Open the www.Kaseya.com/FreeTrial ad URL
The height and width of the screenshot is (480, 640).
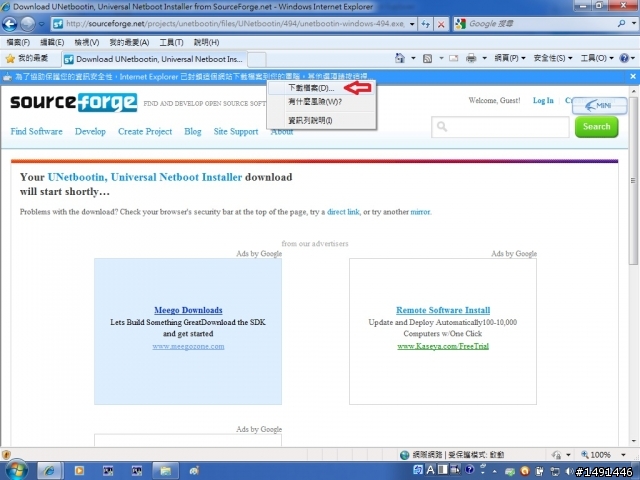443,347
